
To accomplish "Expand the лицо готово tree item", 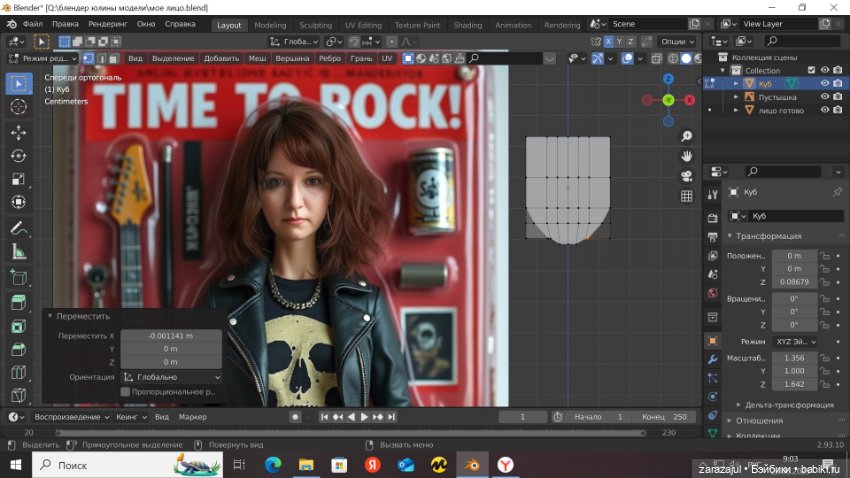I will pos(736,110).
